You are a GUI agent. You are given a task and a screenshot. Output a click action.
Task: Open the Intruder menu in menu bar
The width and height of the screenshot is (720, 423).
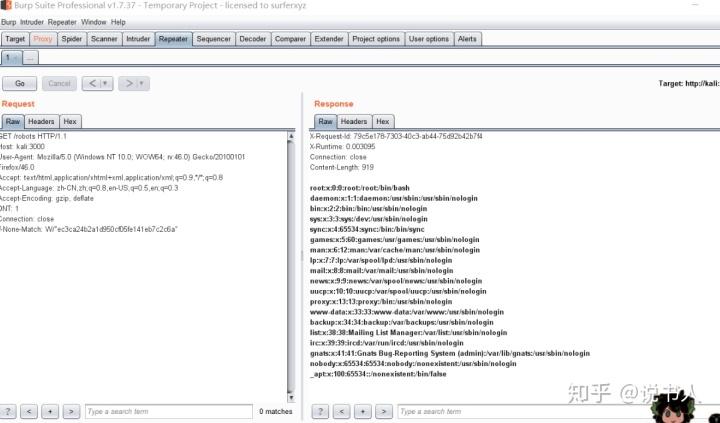click(x=32, y=22)
